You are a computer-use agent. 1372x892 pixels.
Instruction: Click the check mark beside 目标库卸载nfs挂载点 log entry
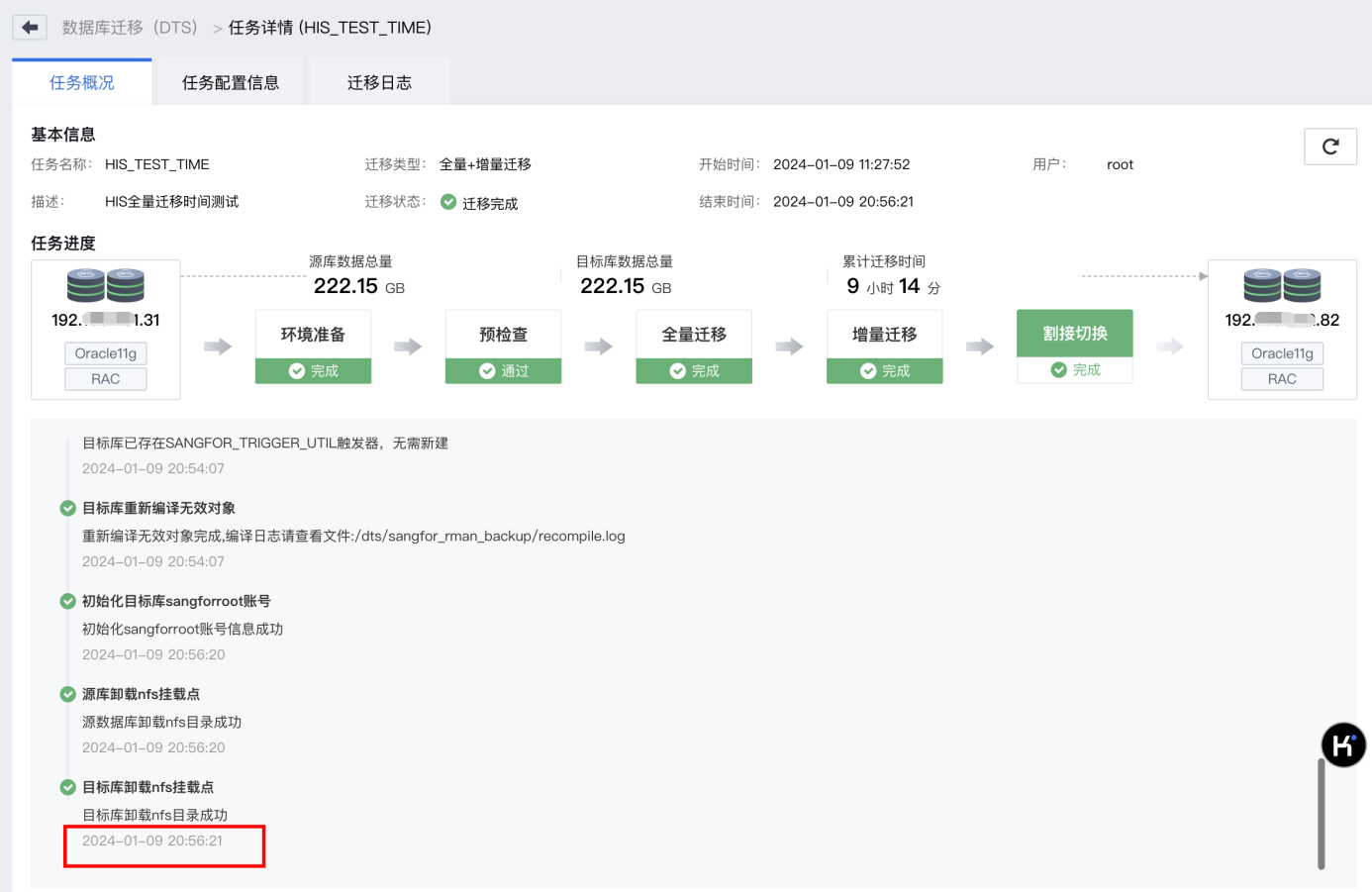click(x=67, y=787)
